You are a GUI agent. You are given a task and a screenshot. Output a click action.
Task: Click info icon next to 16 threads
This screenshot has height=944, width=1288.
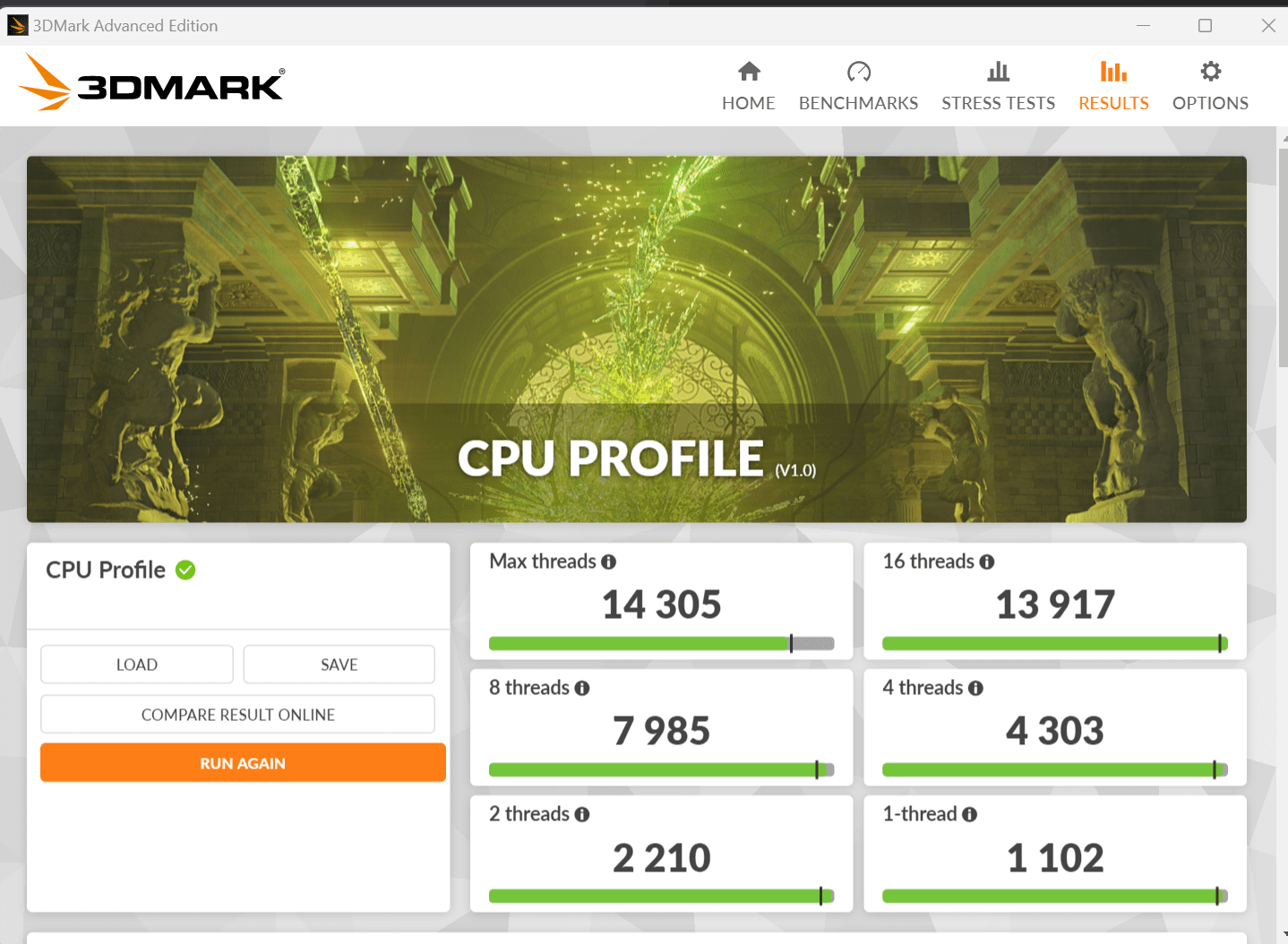987,562
